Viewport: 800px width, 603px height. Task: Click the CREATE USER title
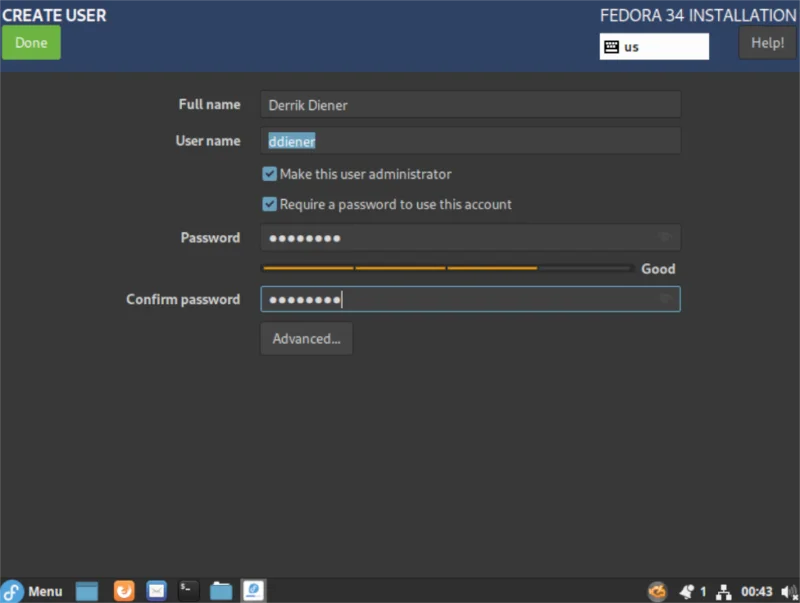click(54, 15)
